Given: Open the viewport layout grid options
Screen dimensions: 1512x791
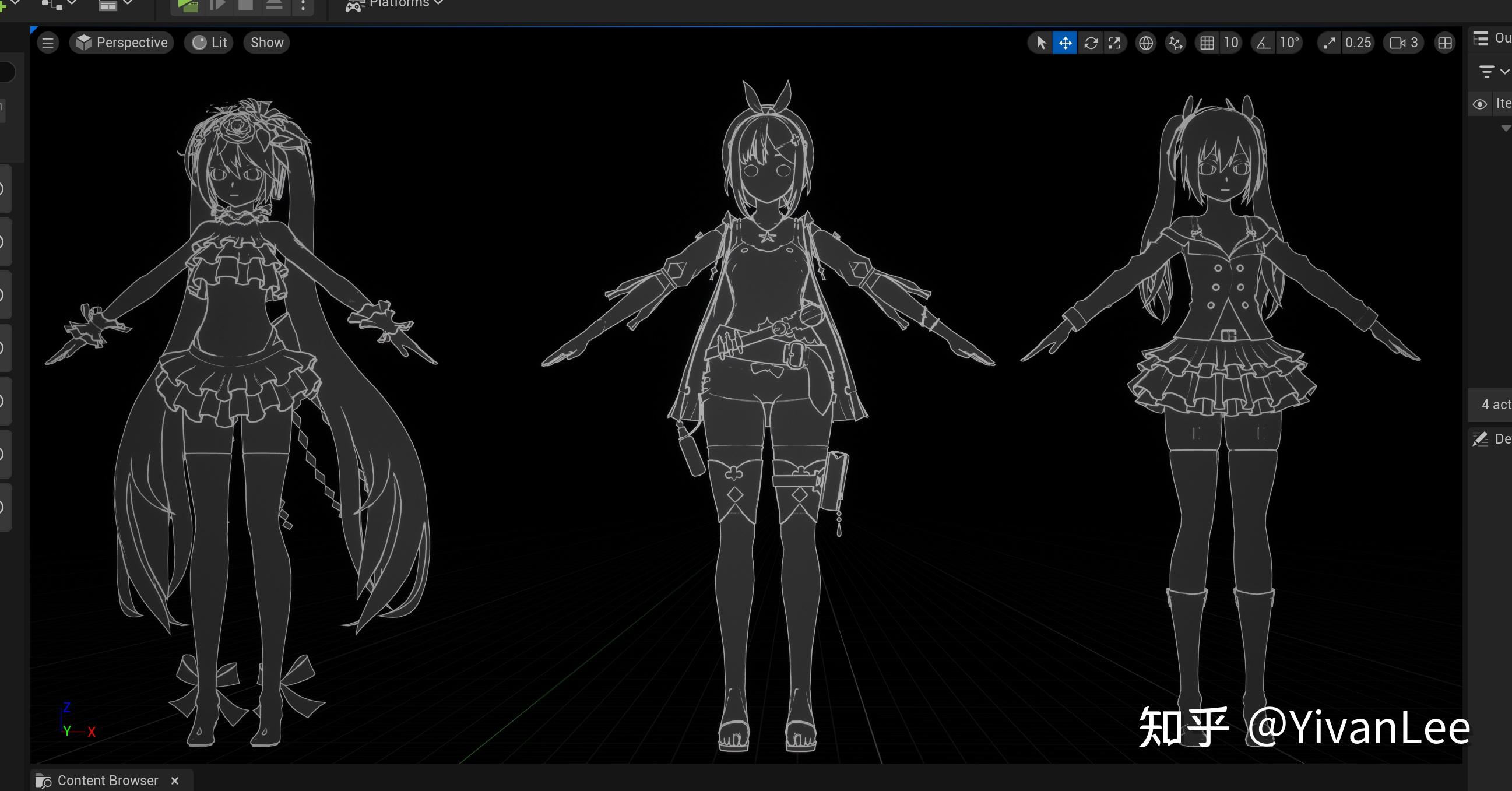Looking at the screenshot, I should tap(1445, 42).
